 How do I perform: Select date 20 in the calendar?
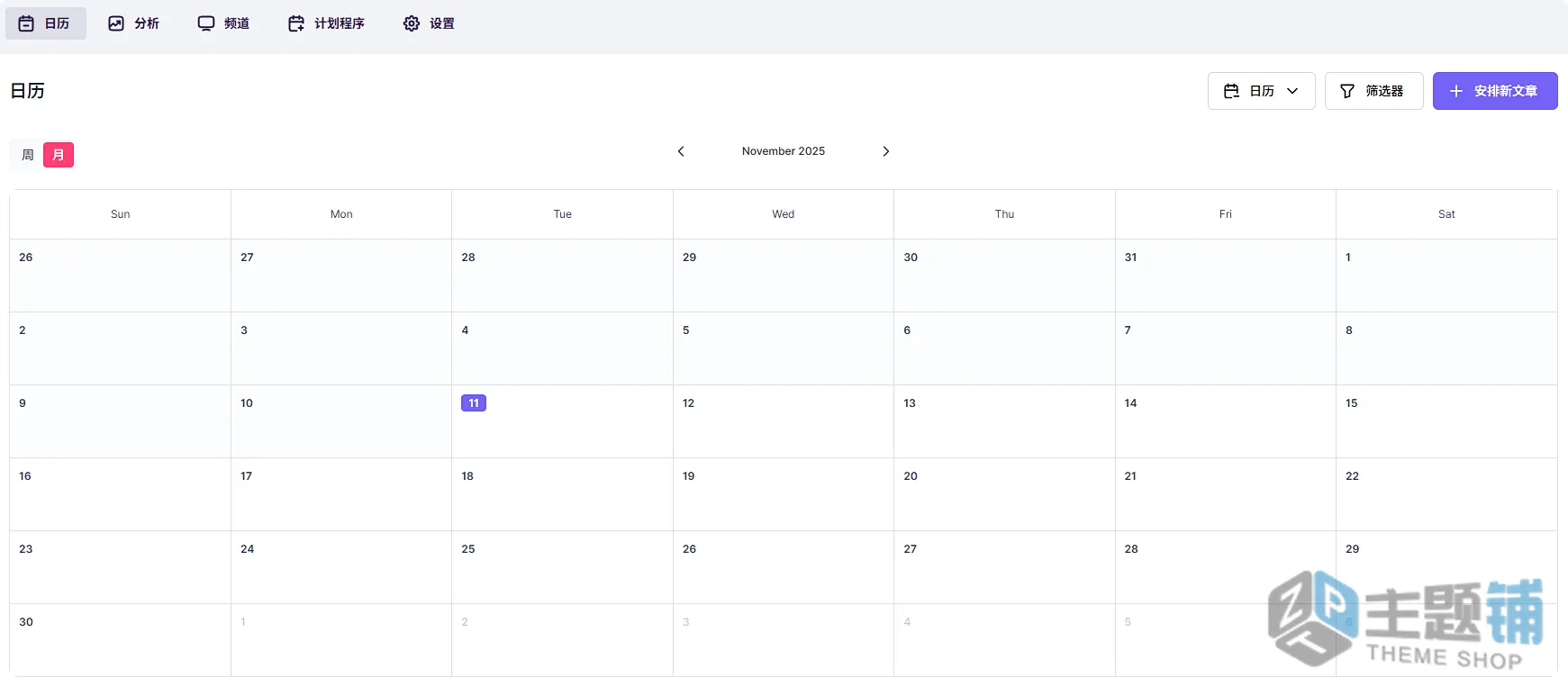(x=1005, y=494)
